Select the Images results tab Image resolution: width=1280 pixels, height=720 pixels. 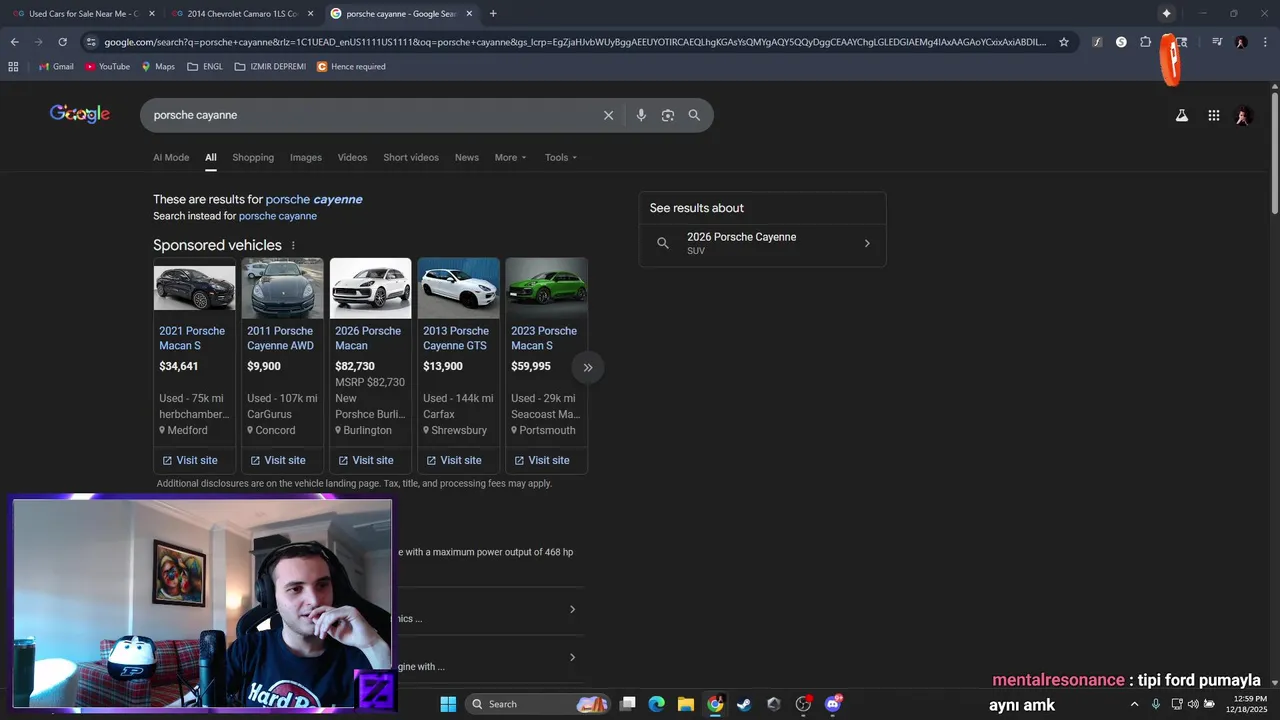point(306,157)
